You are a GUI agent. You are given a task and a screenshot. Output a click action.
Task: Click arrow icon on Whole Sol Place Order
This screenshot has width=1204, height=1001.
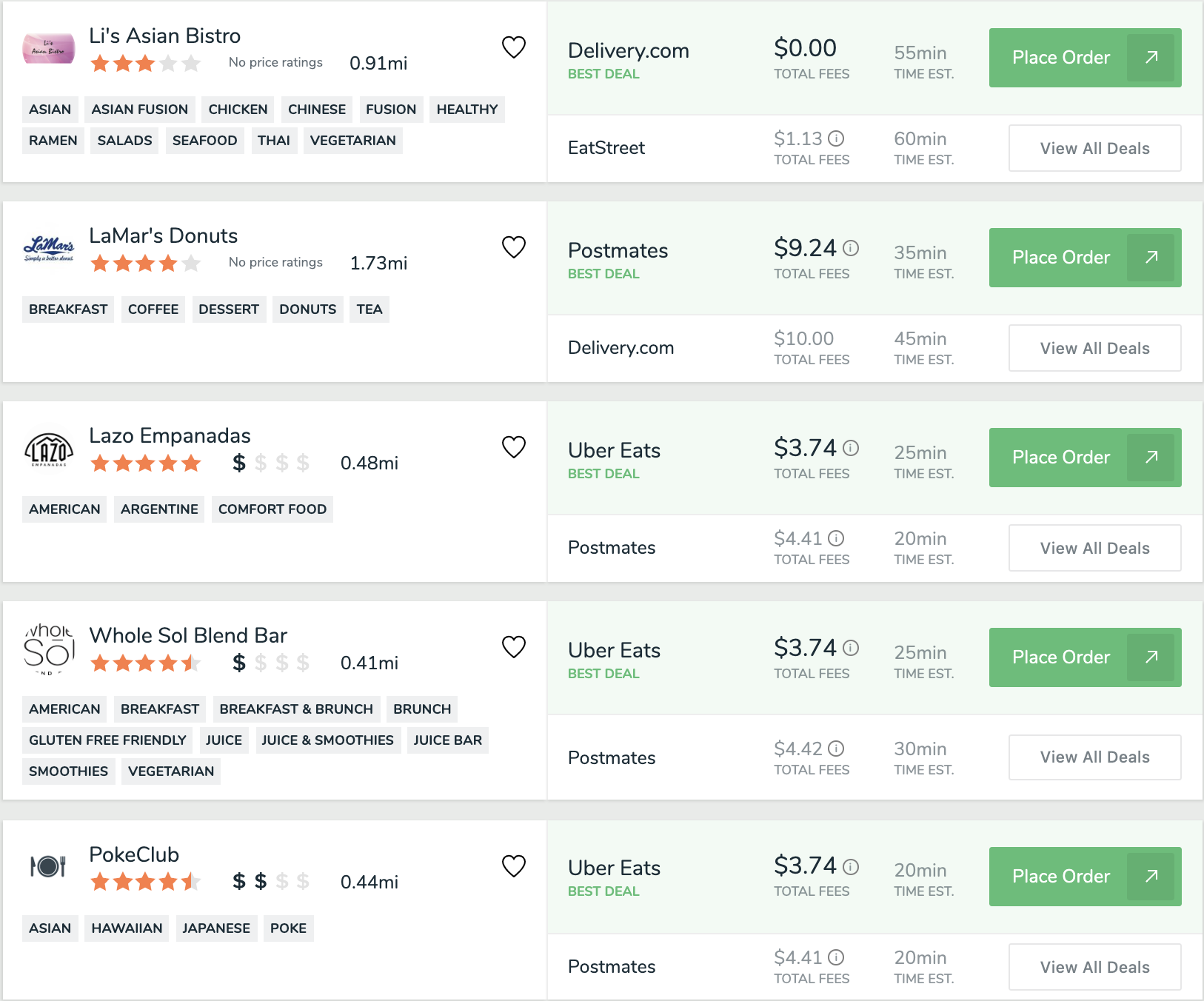[1151, 657]
